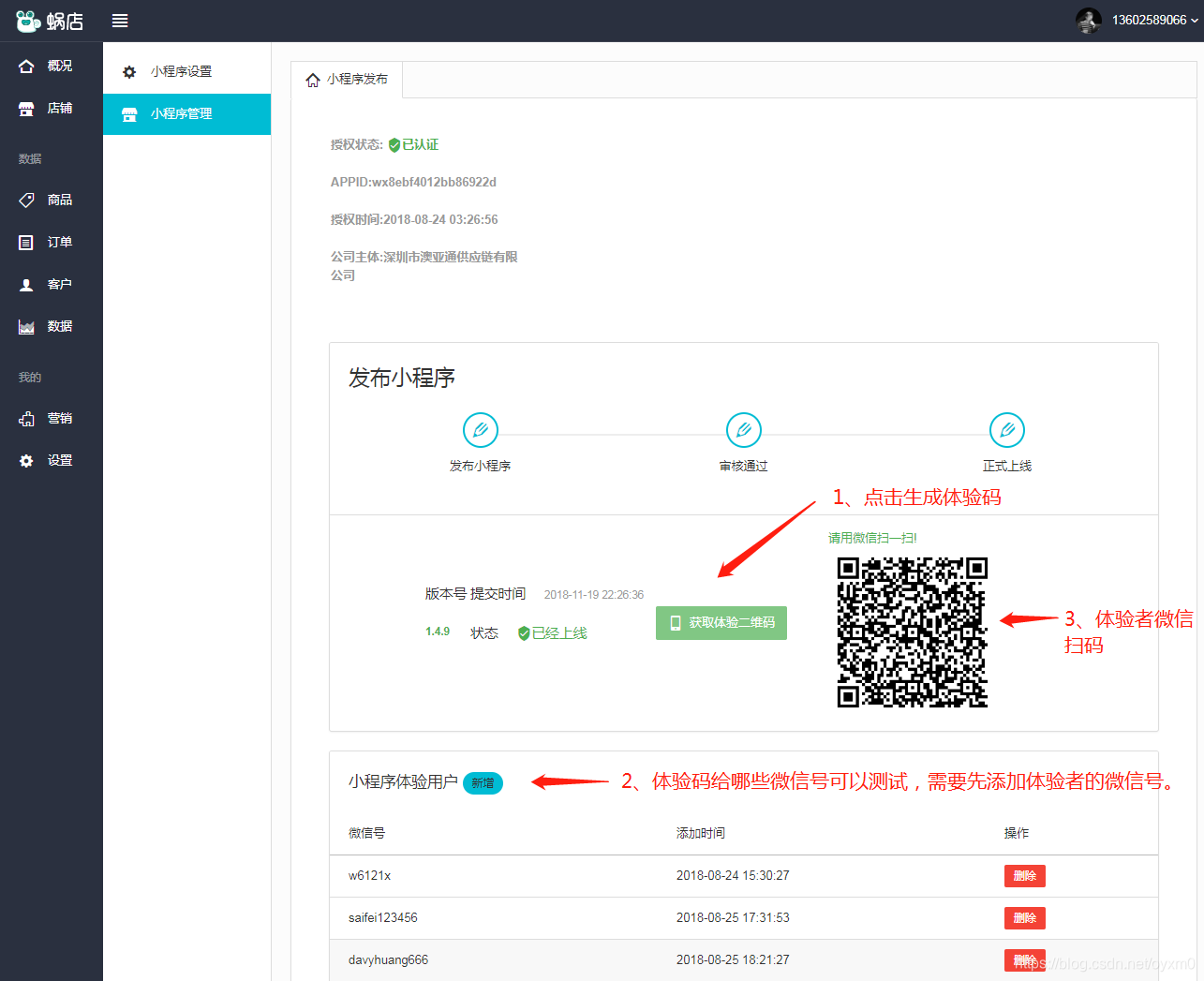
Task: Click the list icon beside 订单
Action: pos(26,243)
